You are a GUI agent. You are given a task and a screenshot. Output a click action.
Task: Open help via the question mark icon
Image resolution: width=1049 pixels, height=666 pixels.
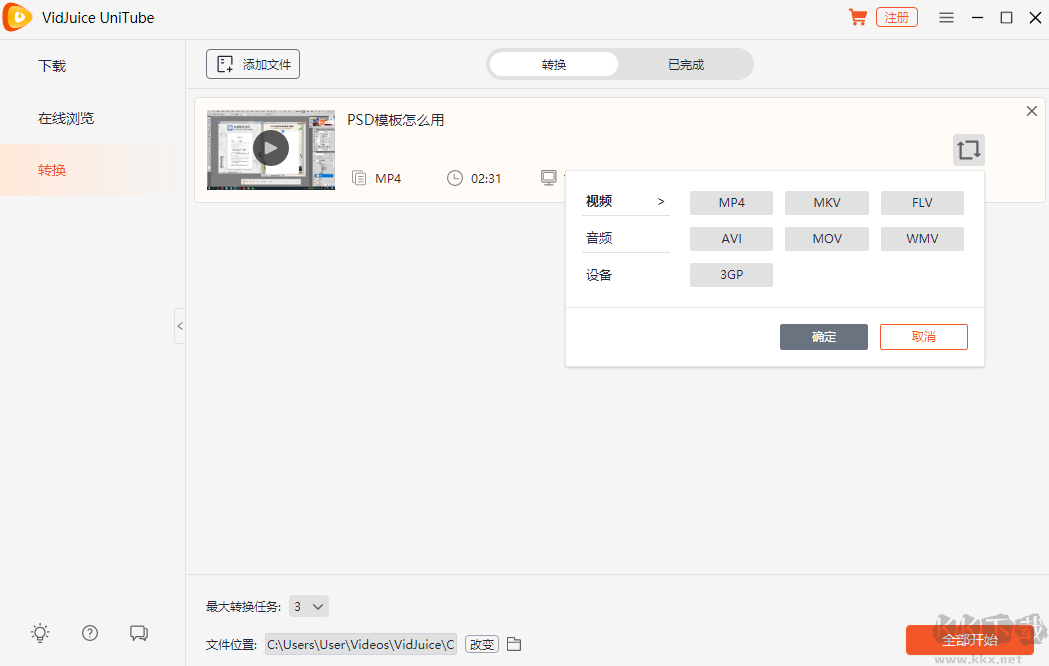point(89,633)
